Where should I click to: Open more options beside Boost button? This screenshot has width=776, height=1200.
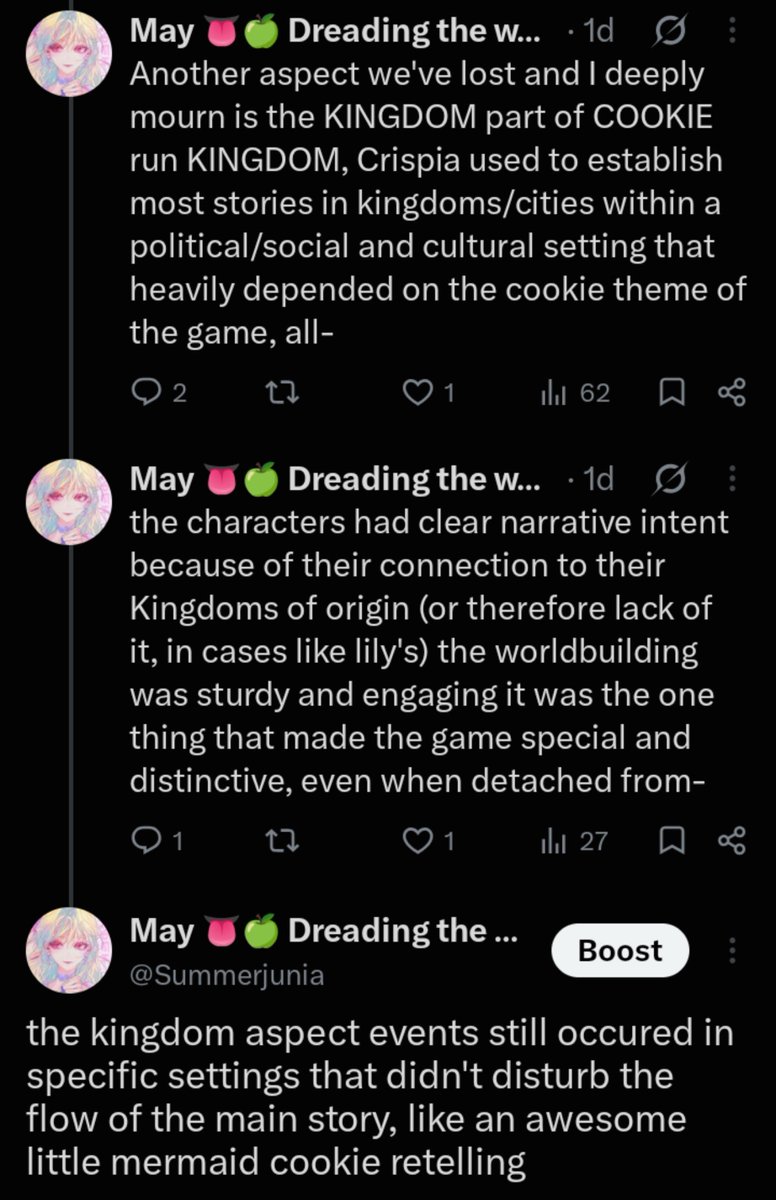pos(734,950)
